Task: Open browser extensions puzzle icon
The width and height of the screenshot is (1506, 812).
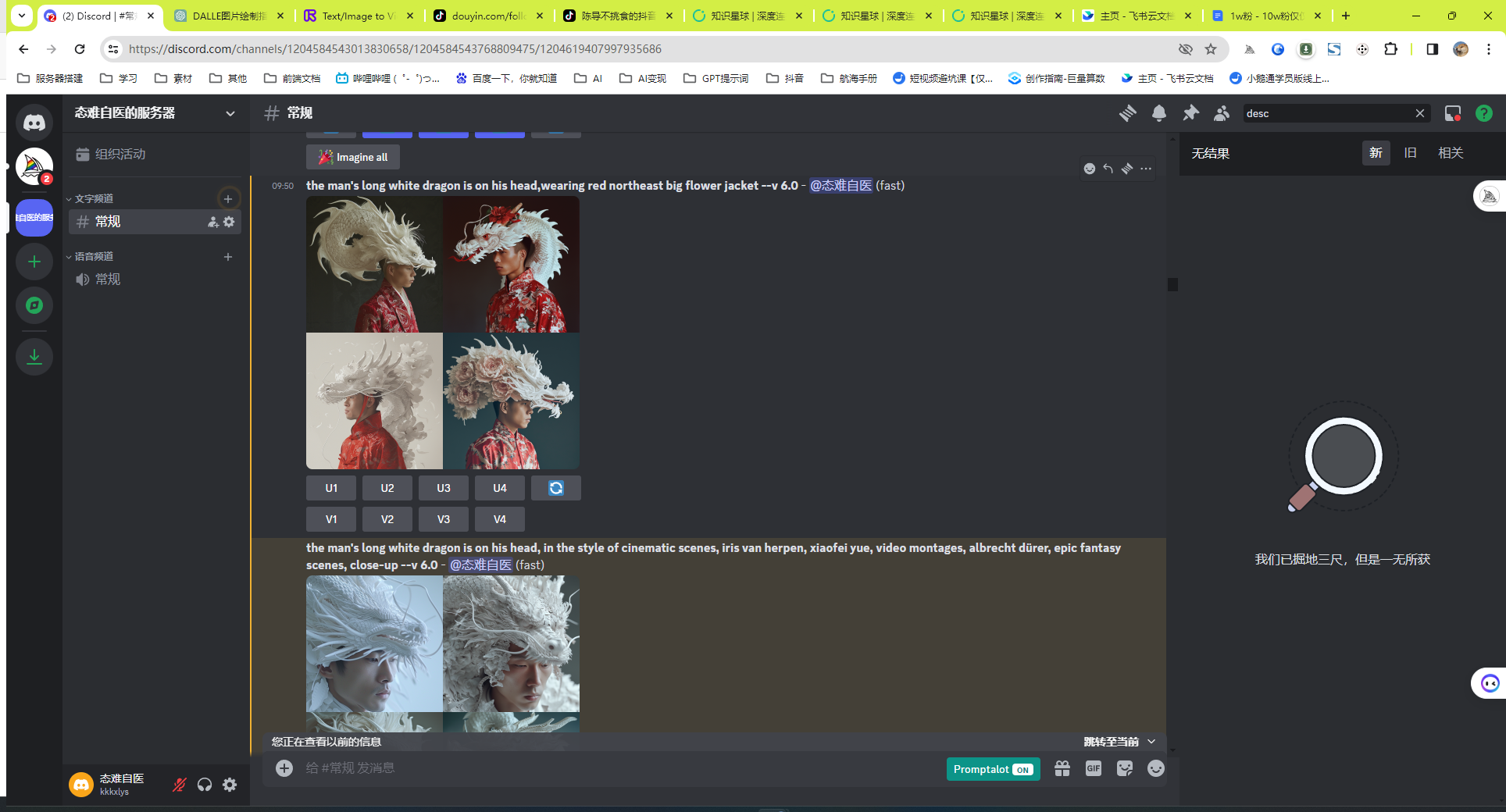Action: pos(1390,49)
